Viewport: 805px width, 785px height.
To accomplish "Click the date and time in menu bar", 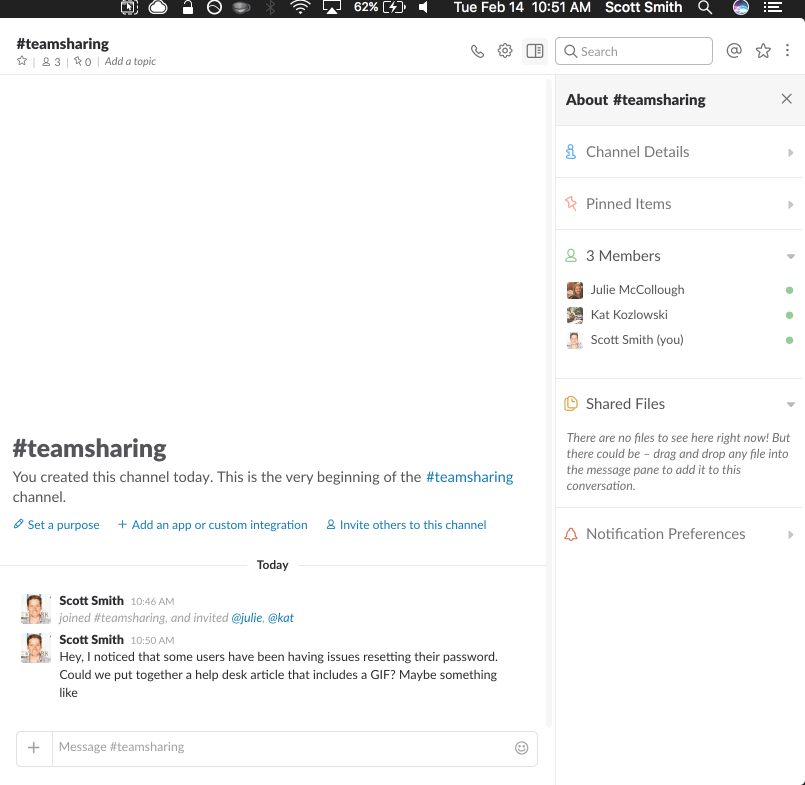I will [522, 8].
